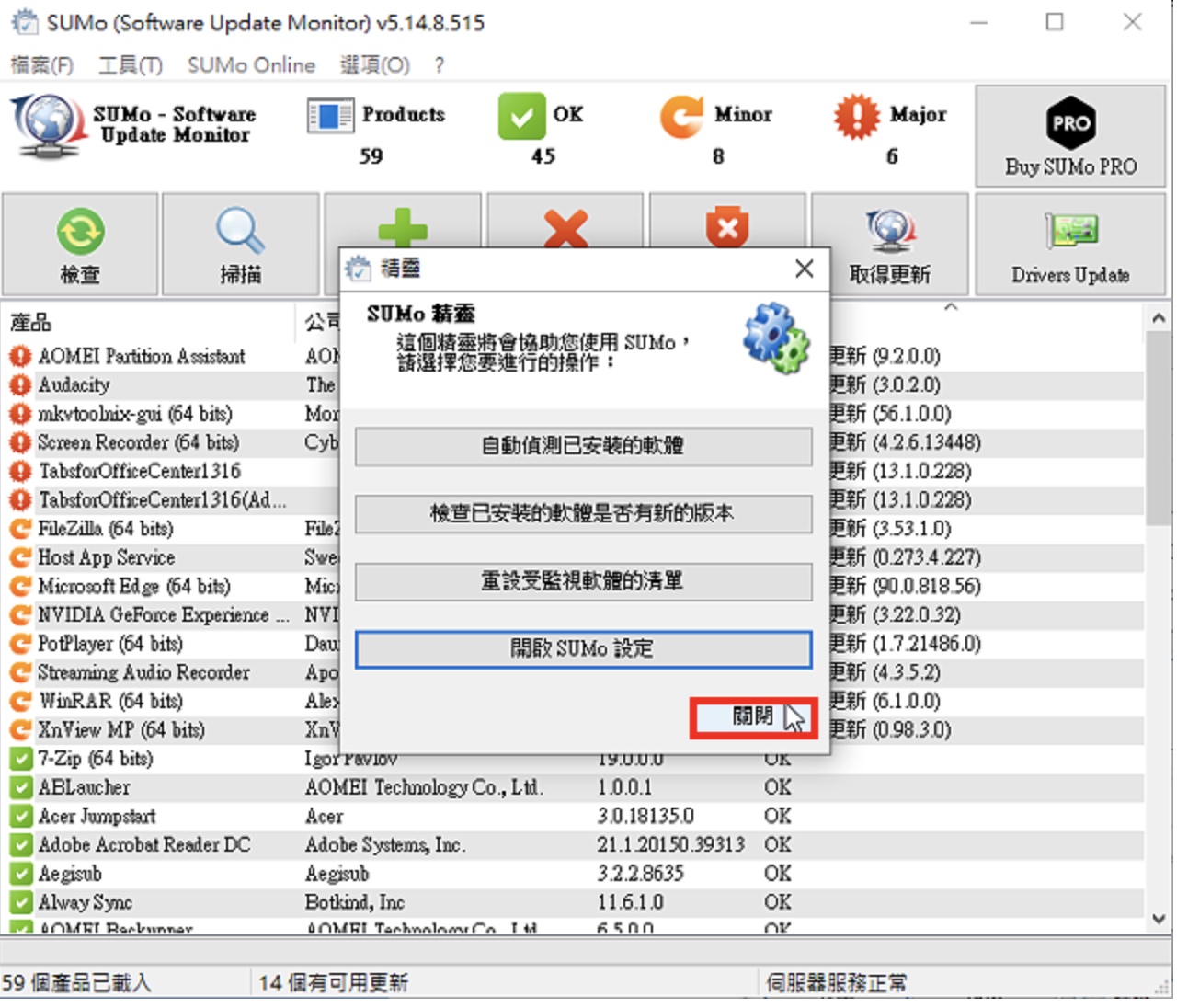Open the 檔案(F) menu
The height and width of the screenshot is (1008, 1188).
(x=42, y=65)
